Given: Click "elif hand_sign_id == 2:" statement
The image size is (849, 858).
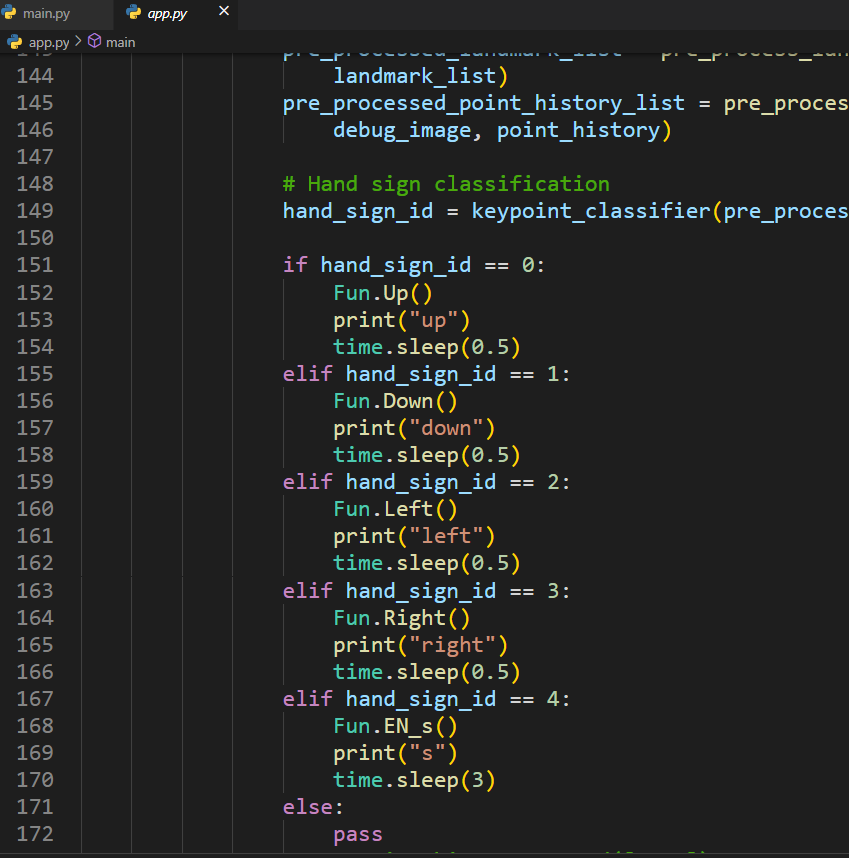Looking at the screenshot, I should 426,482.
